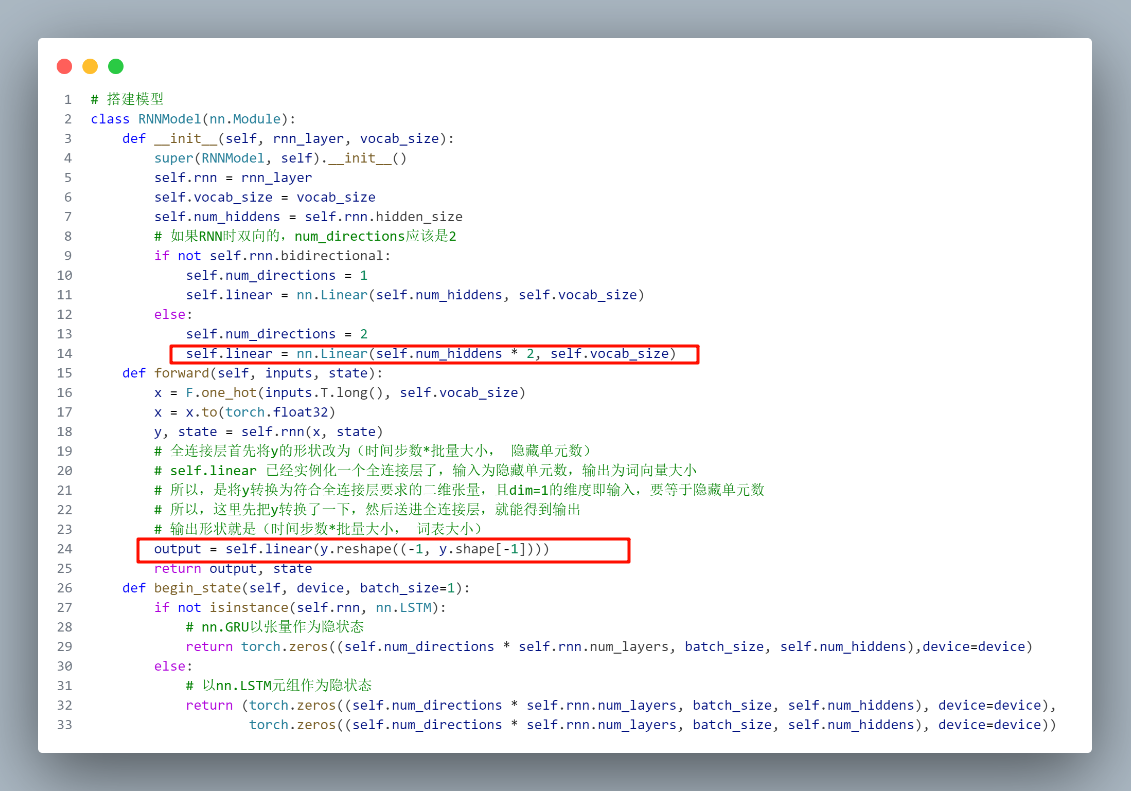Screen dimensions: 1131x791
Task: Click the green maximize window dot
Action: [x=116, y=66]
